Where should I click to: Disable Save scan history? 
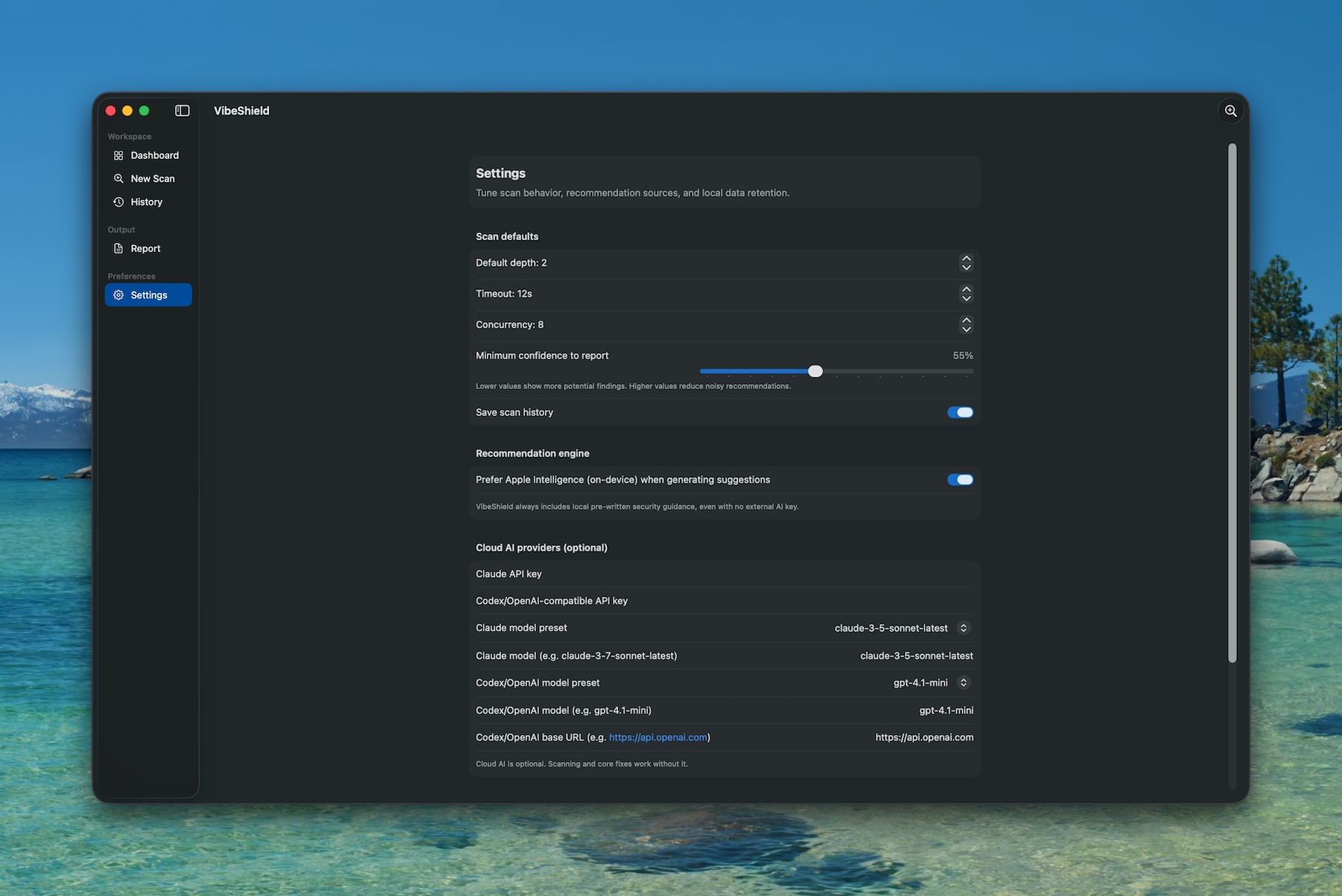point(960,411)
